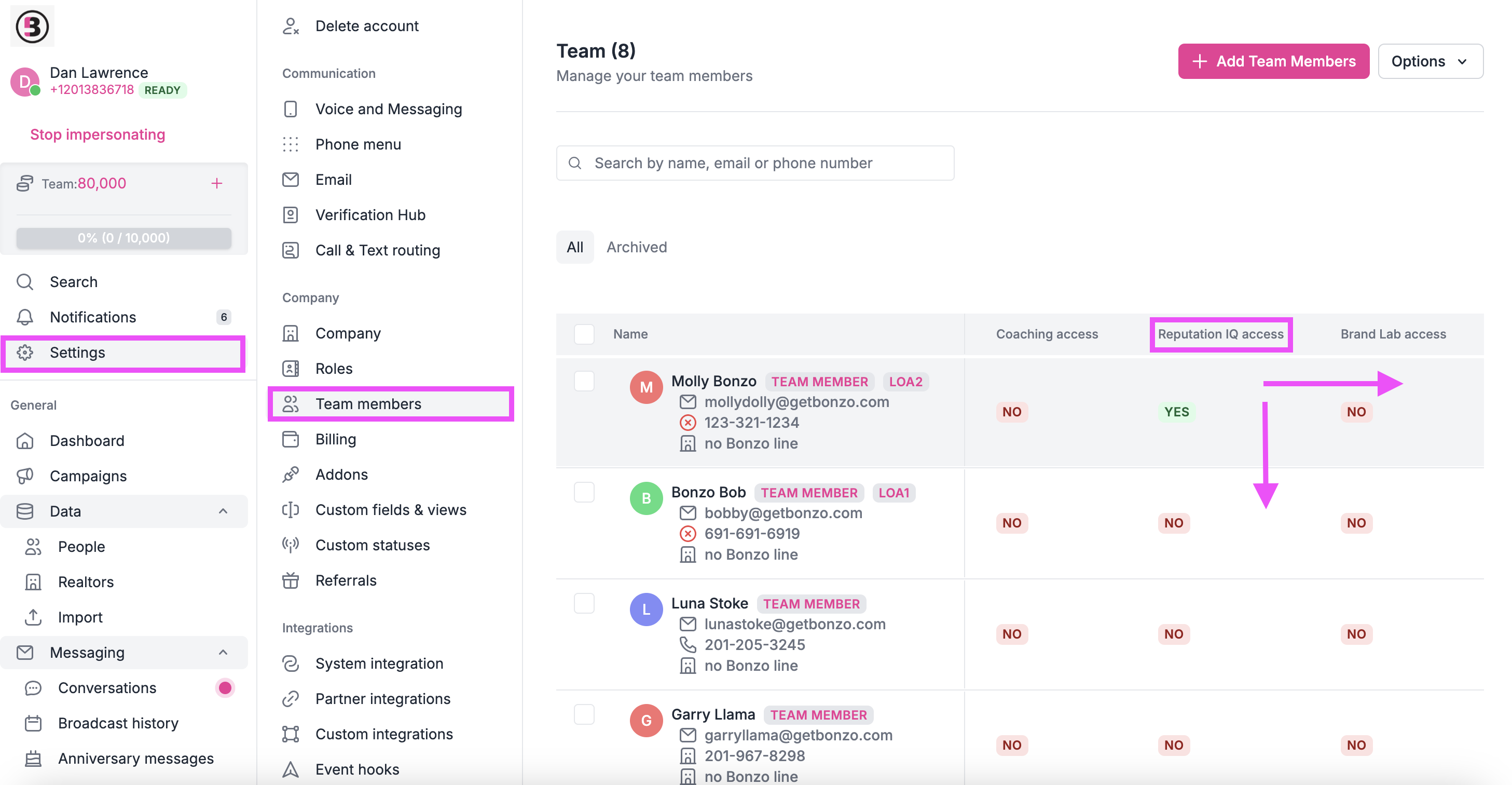Select the Verification Hub icon
The height and width of the screenshot is (785, 1512).
coord(291,215)
